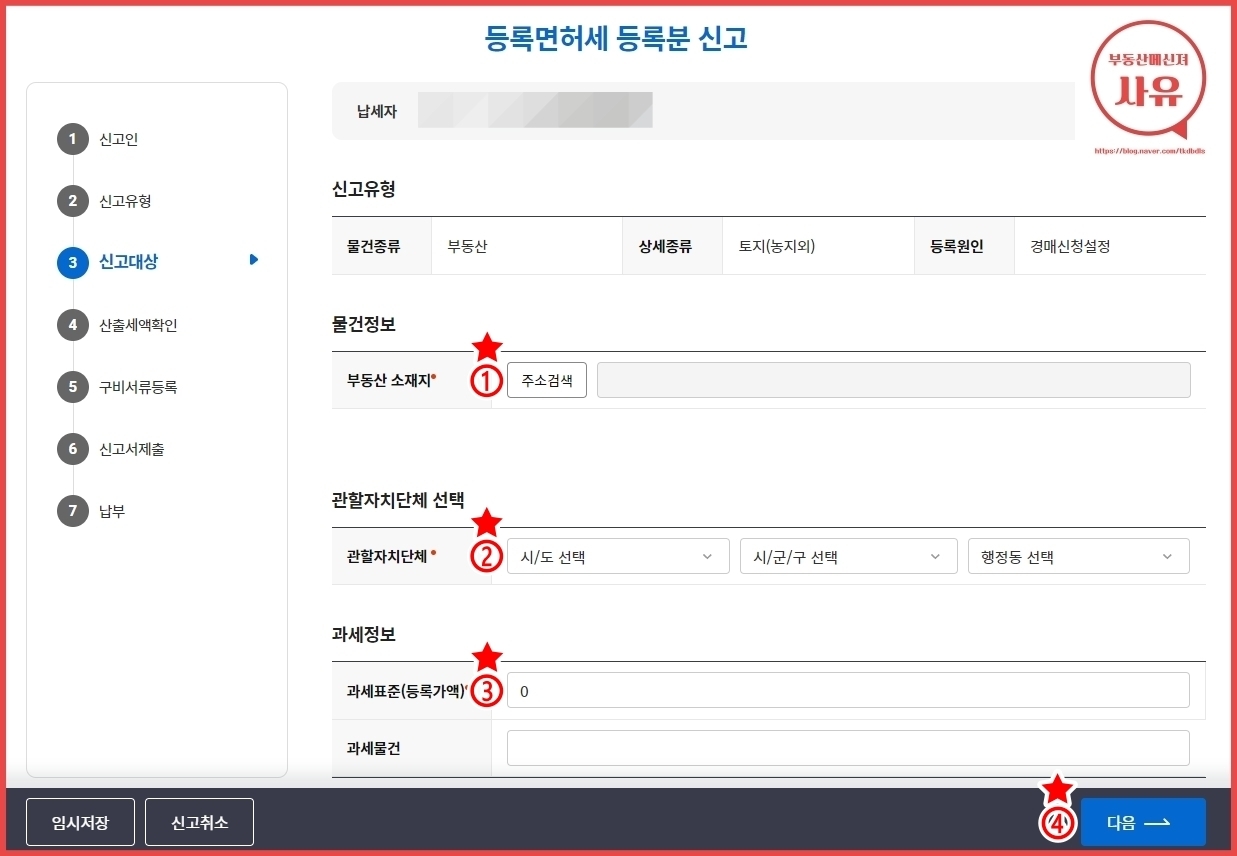The height and width of the screenshot is (856, 1237).
Task: Click the arrow beside 신고대상
Action: [x=254, y=260]
